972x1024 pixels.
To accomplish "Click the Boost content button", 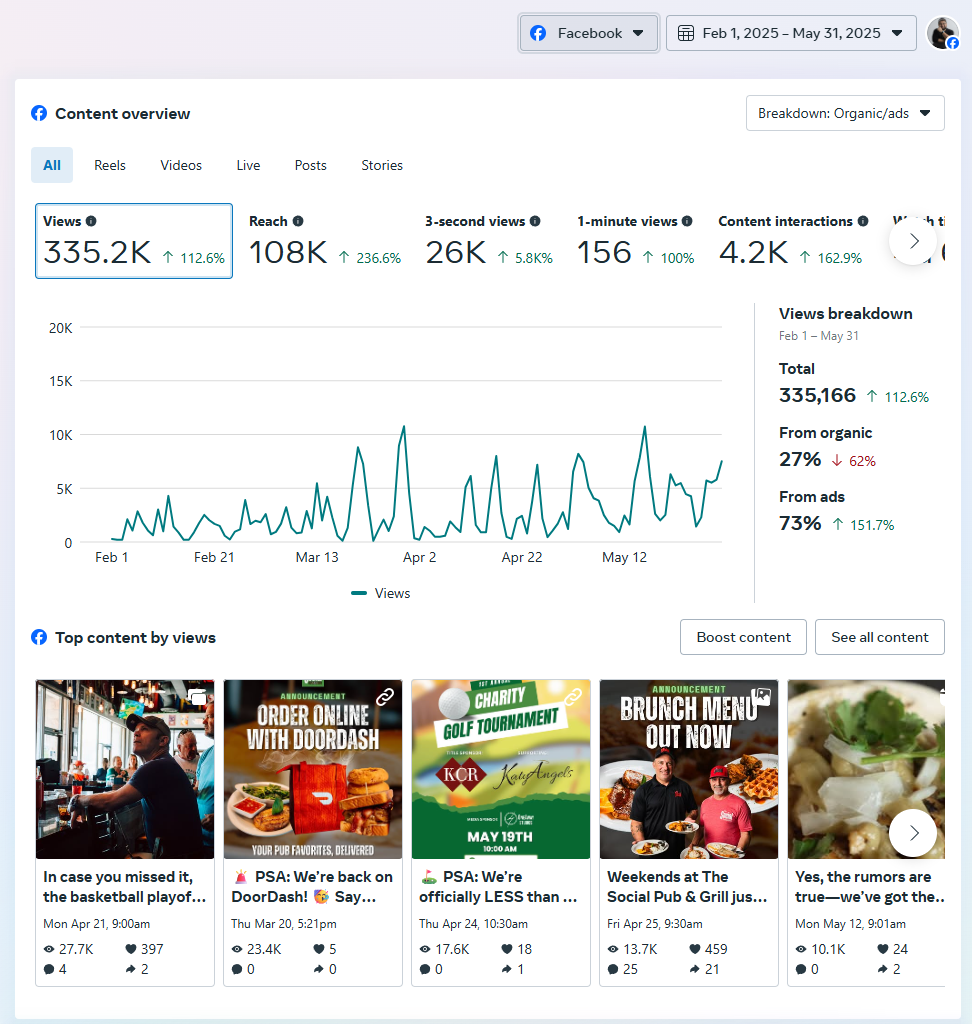I will click(743, 637).
